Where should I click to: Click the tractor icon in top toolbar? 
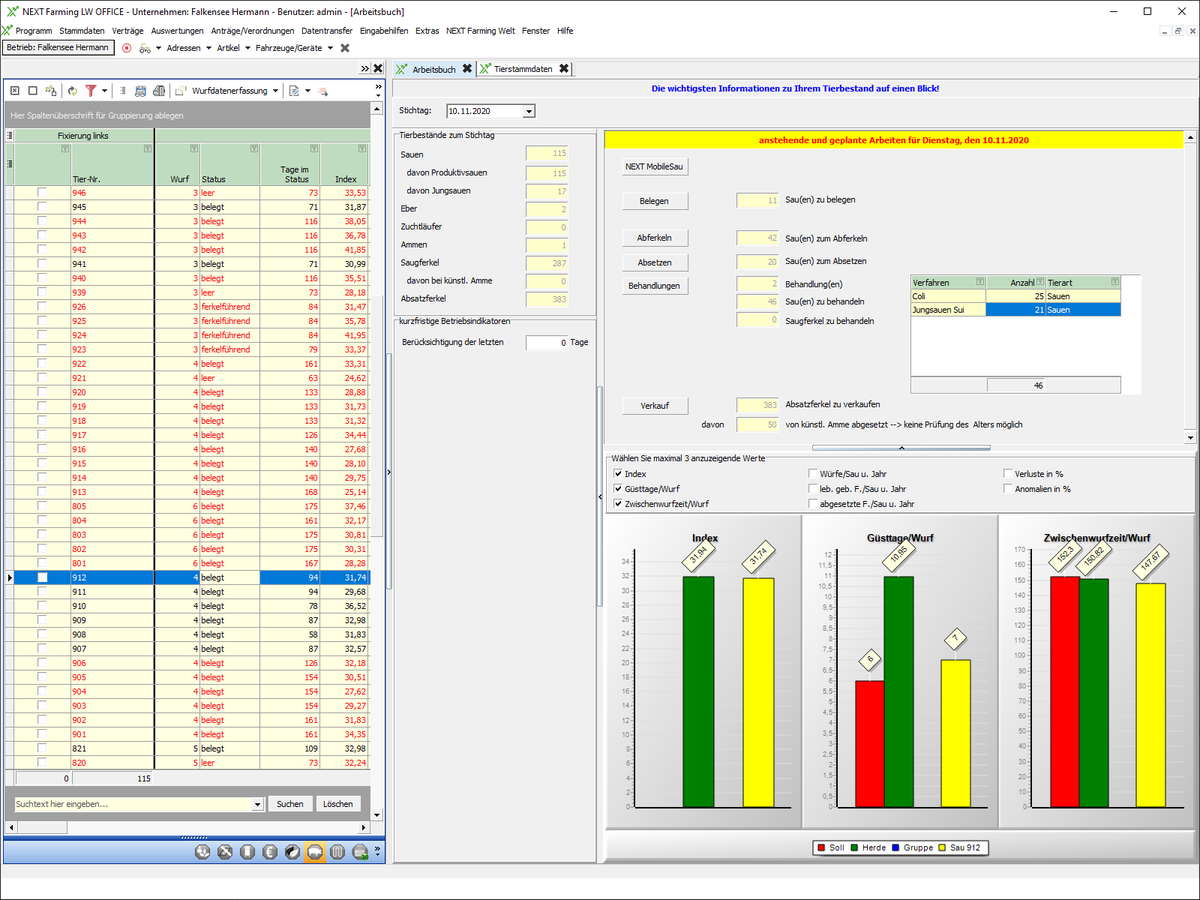[x=145, y=48]
